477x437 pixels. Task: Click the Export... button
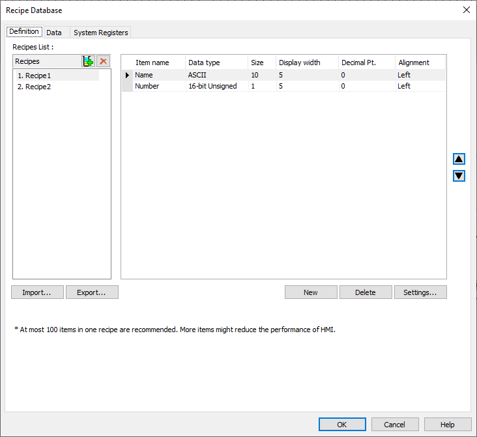(92, 292)
